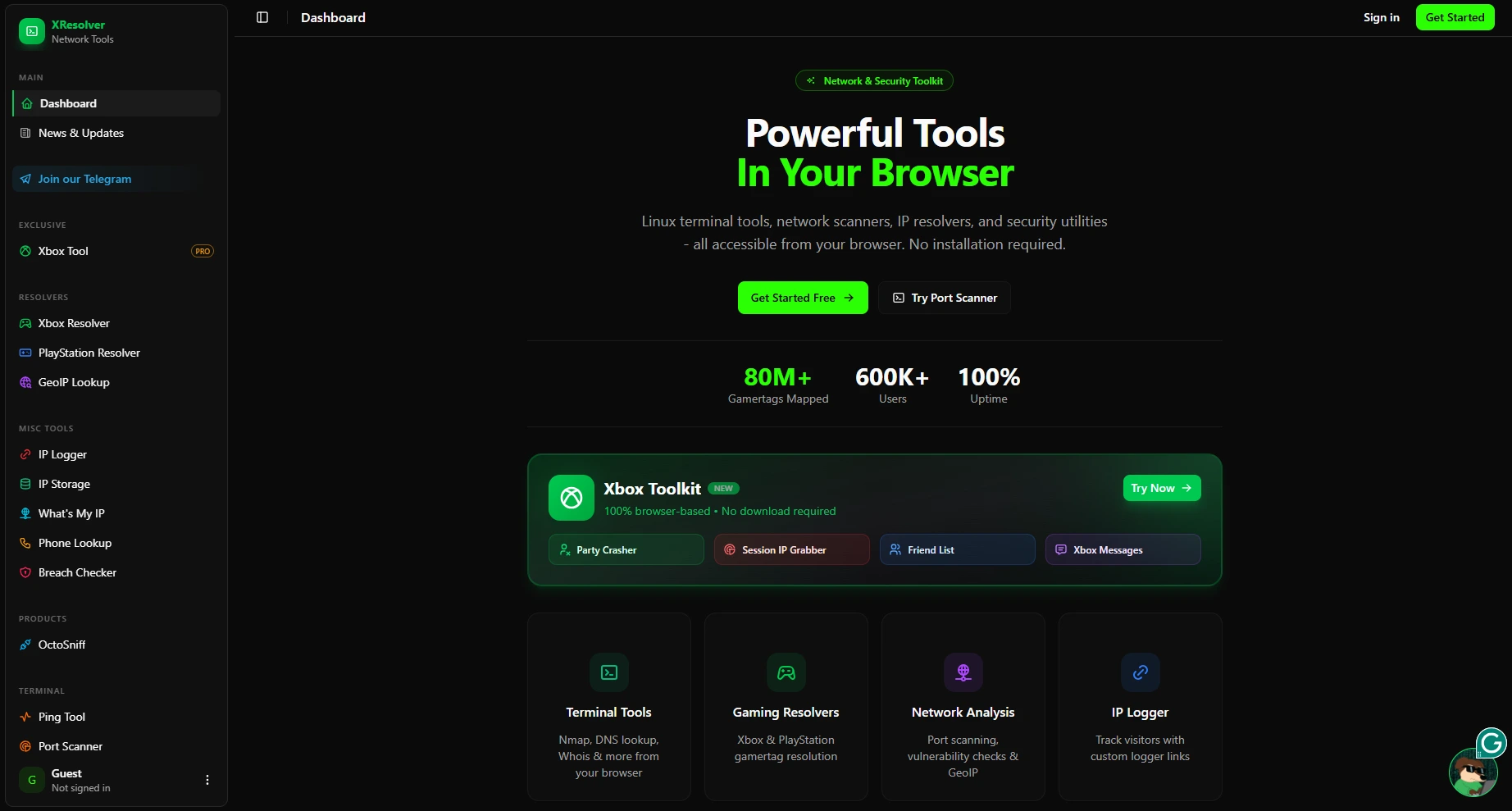Open the chat avatar widget
1512x811 pixels.
coord(1473,772)
